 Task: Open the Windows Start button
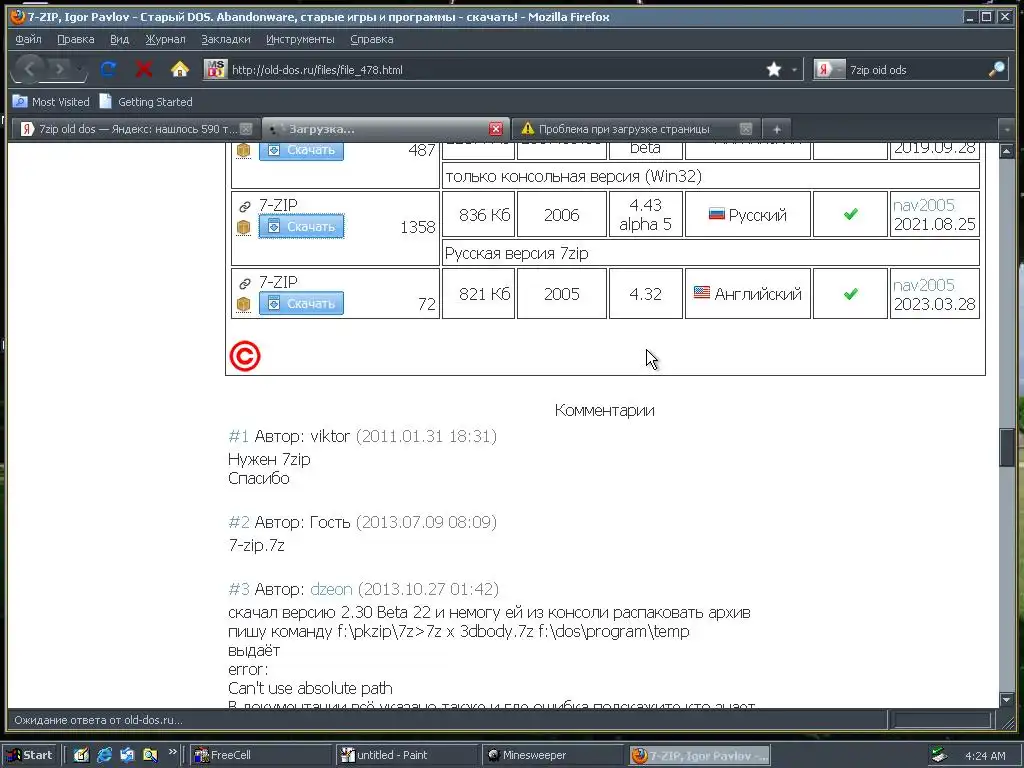(30, 755)
